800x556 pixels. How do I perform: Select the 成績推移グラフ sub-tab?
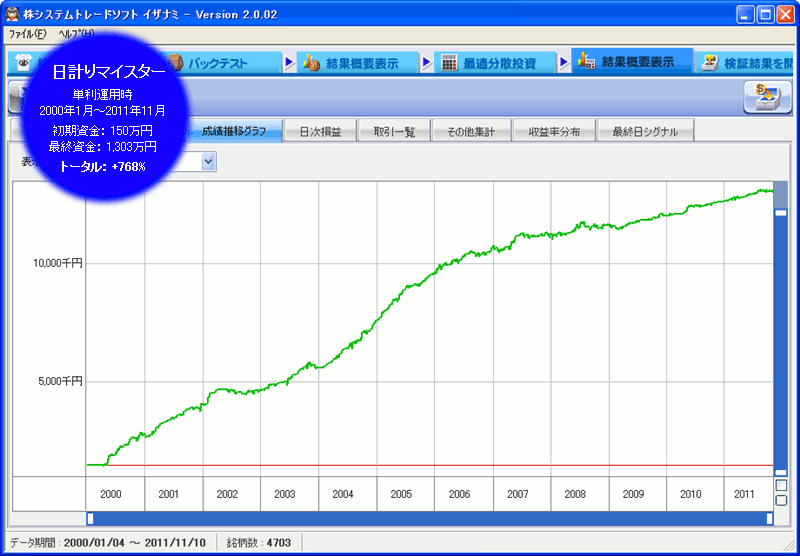click(234, 131)
